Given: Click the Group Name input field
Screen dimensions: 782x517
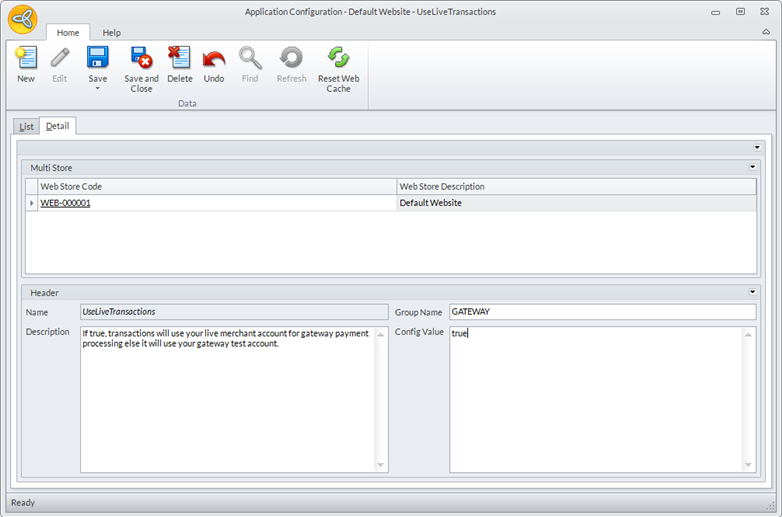Looking at the screenshot, I should coord(602,312).
